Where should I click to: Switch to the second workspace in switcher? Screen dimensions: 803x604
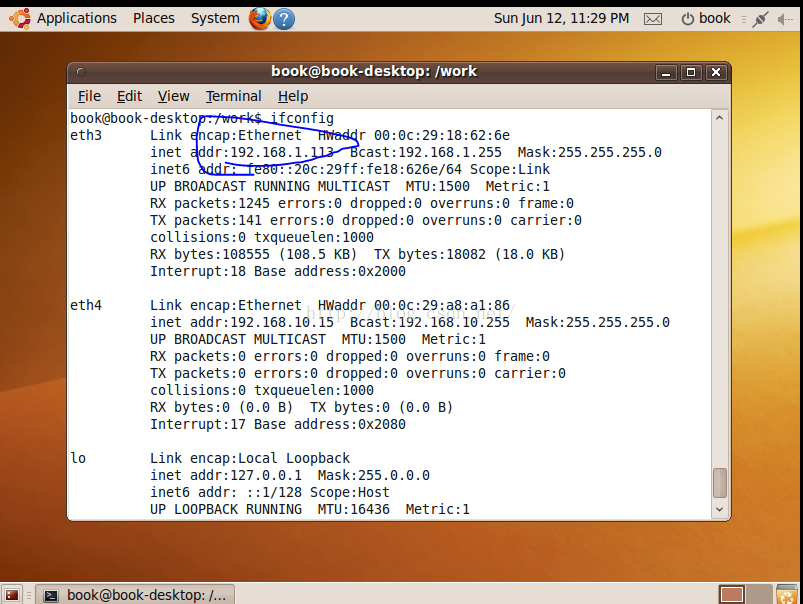click(x=758, y=595)
